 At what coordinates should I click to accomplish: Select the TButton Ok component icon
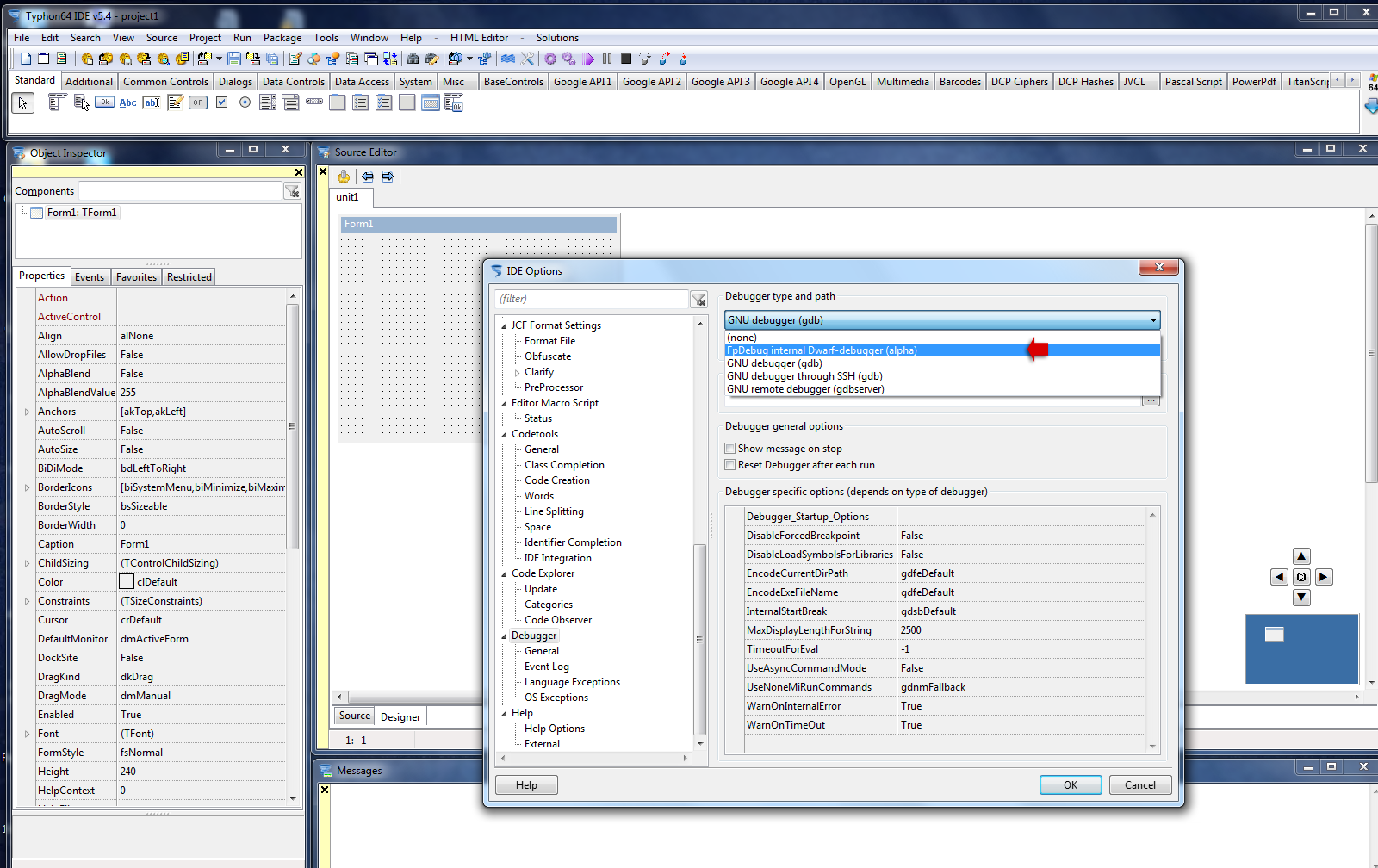coord(104,102)
